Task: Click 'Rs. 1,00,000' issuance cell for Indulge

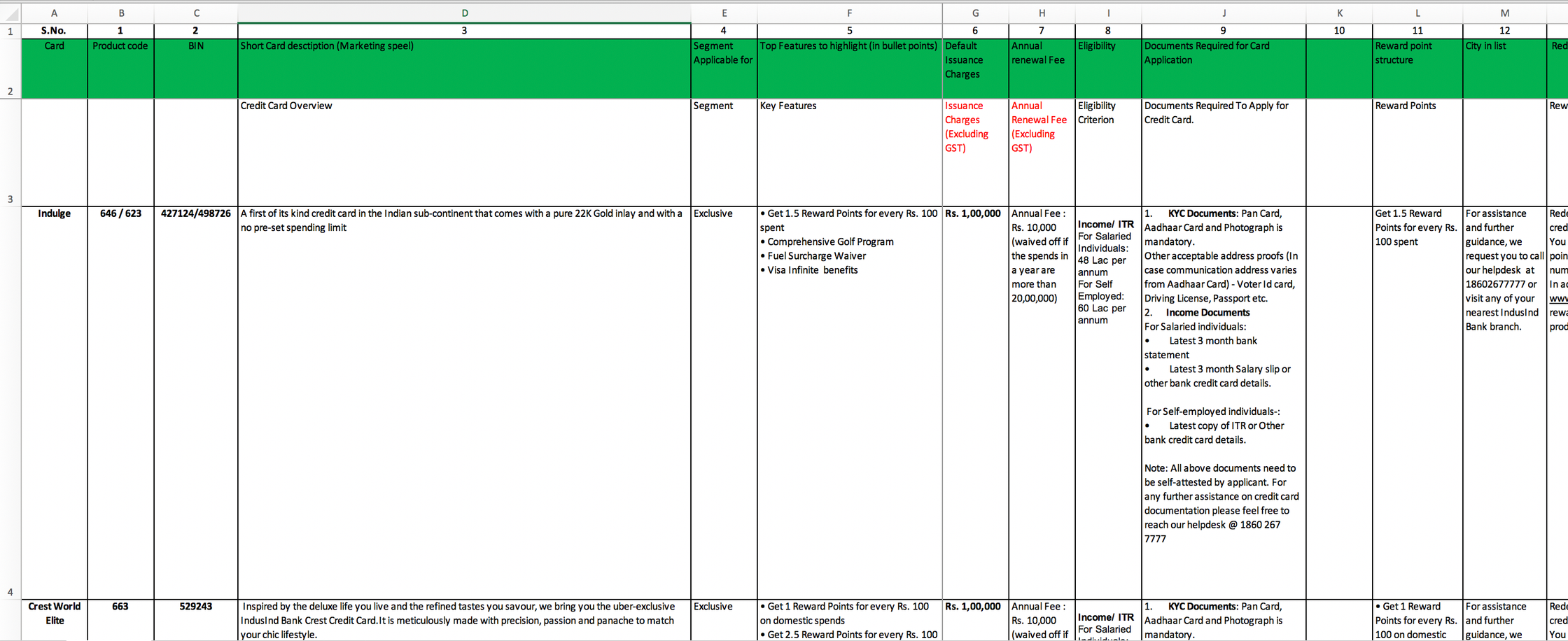Action: pyautogui.click(x=976, y=403)
